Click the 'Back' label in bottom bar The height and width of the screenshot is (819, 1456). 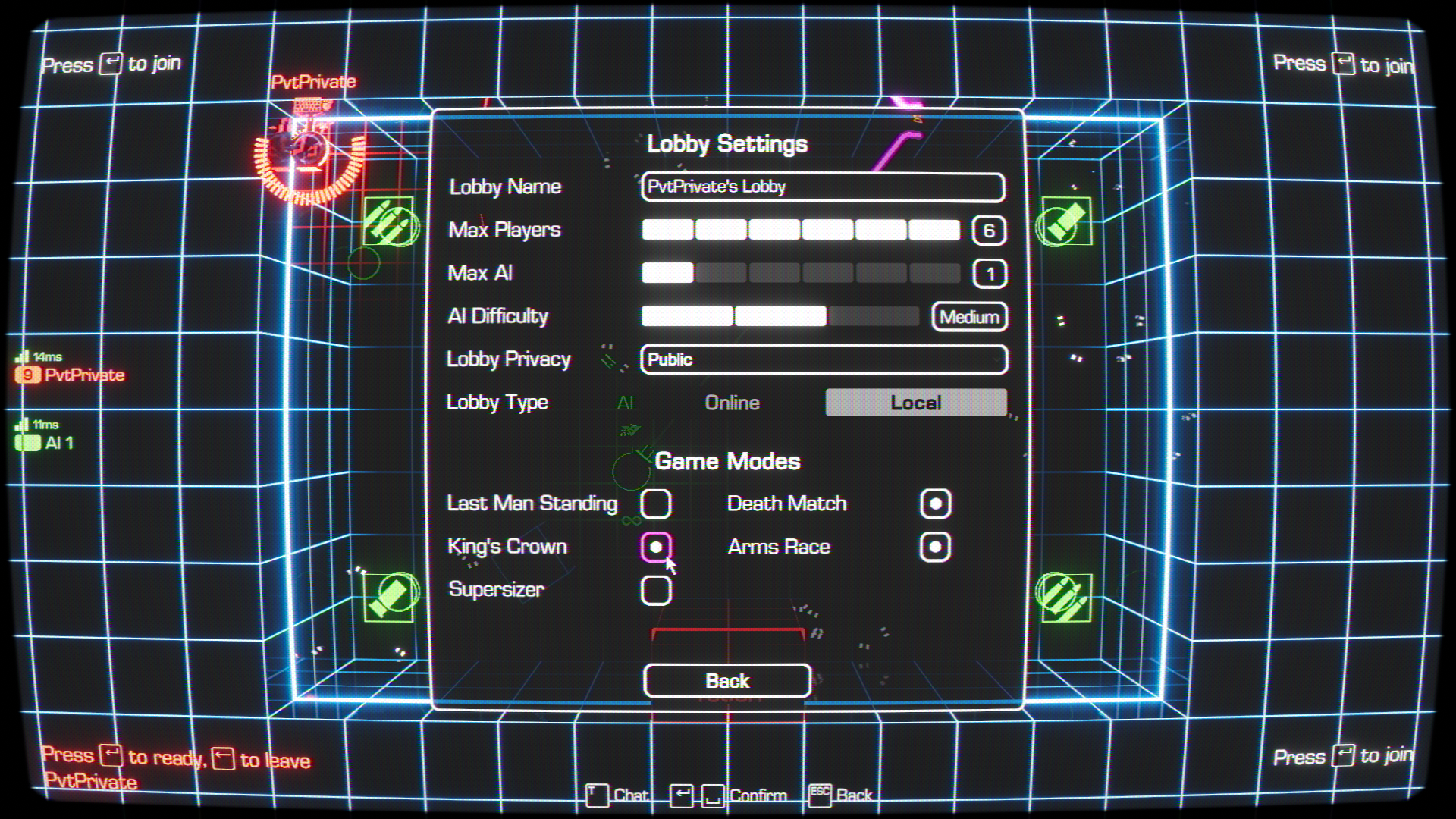click(x=854, y=795)
